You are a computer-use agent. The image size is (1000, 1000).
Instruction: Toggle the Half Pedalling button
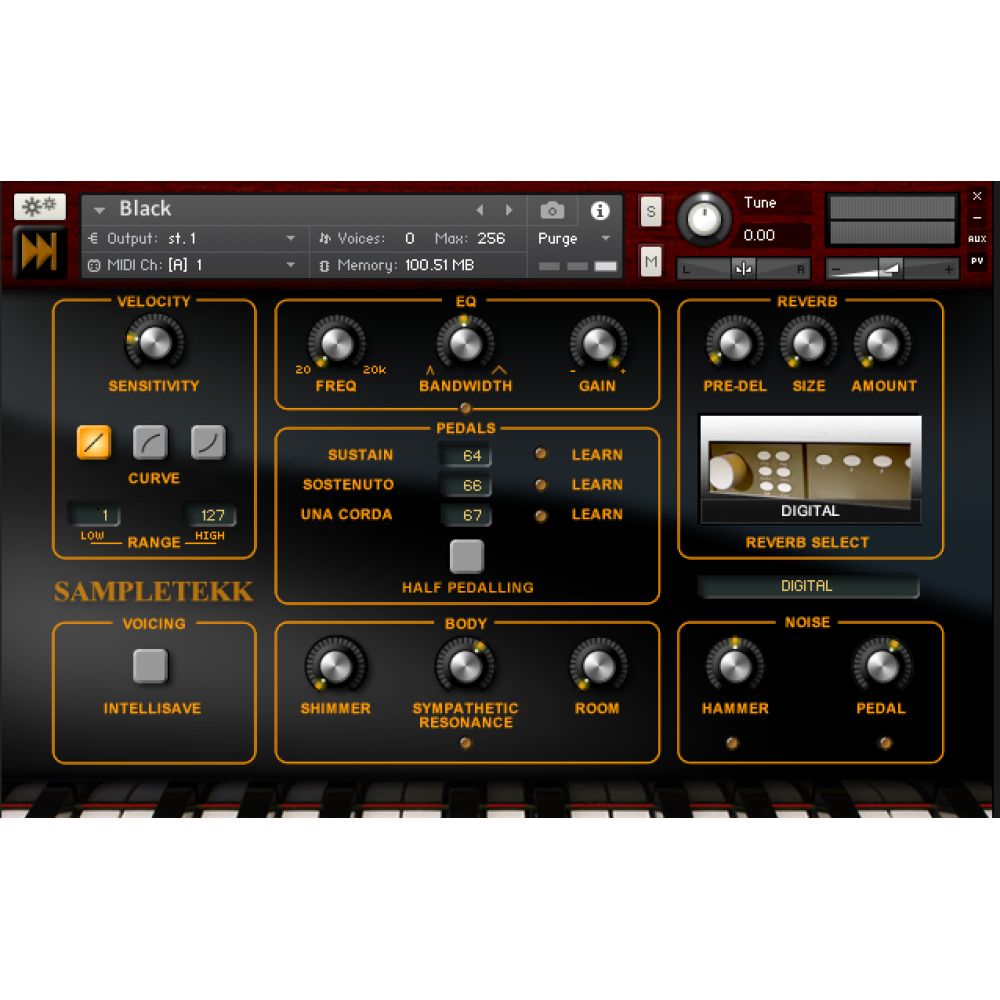coord(466,556)
